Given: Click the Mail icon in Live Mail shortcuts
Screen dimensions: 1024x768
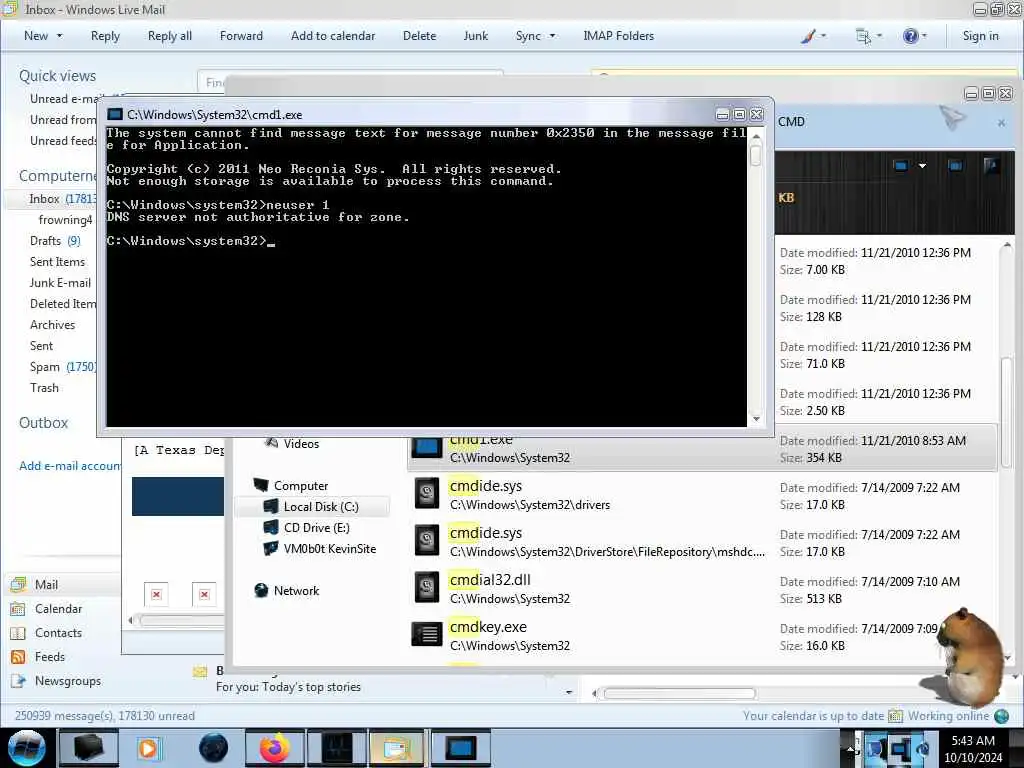Looking at the screenshot, I should [18, 584].
